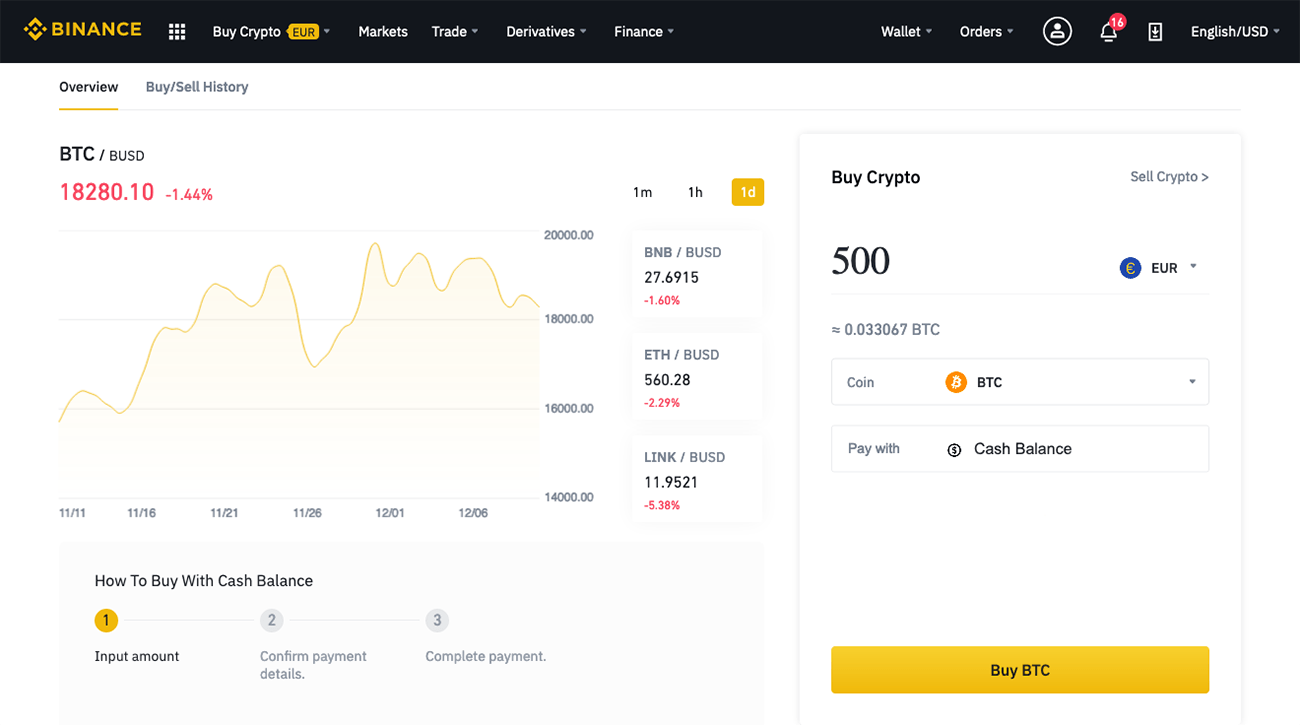Click step 1 Input amount indicator
Viewport: 1300px width, 725px height.
(106, 620)
